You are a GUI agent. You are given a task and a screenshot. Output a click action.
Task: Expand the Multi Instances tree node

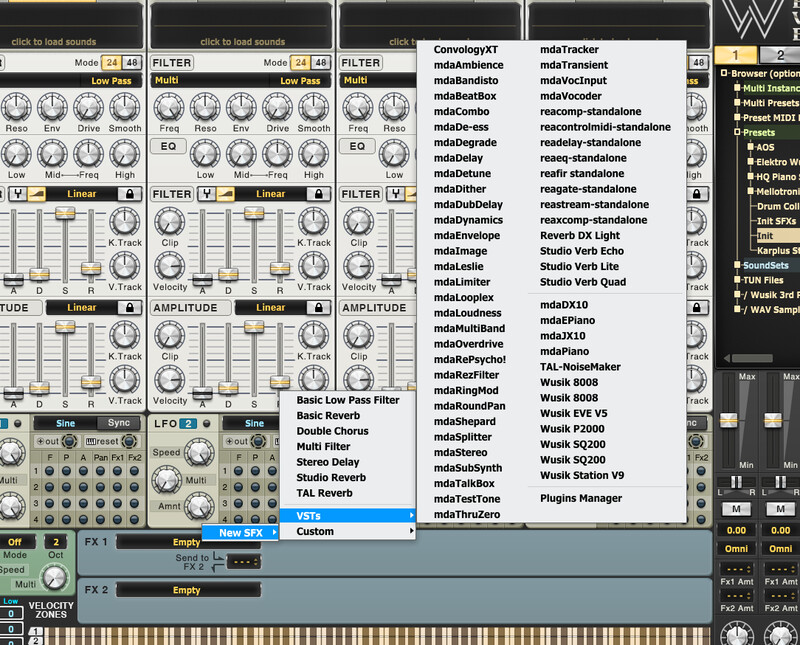[737, 88]
